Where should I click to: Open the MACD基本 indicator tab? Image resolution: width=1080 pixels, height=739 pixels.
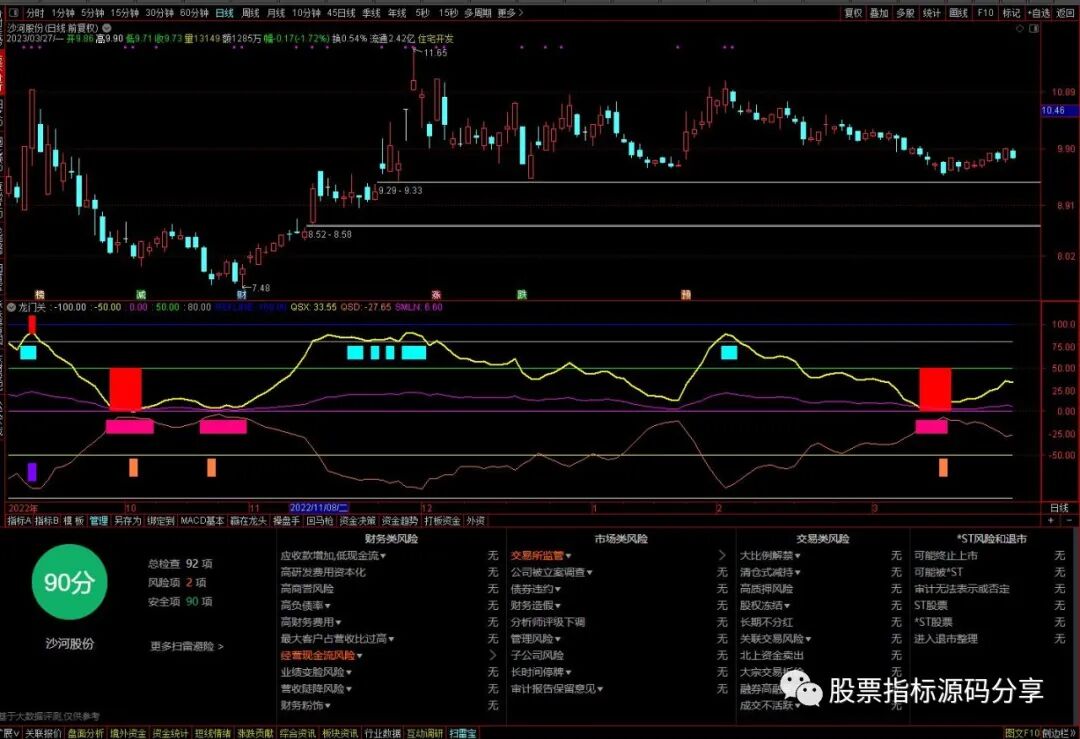coord(202,521)
